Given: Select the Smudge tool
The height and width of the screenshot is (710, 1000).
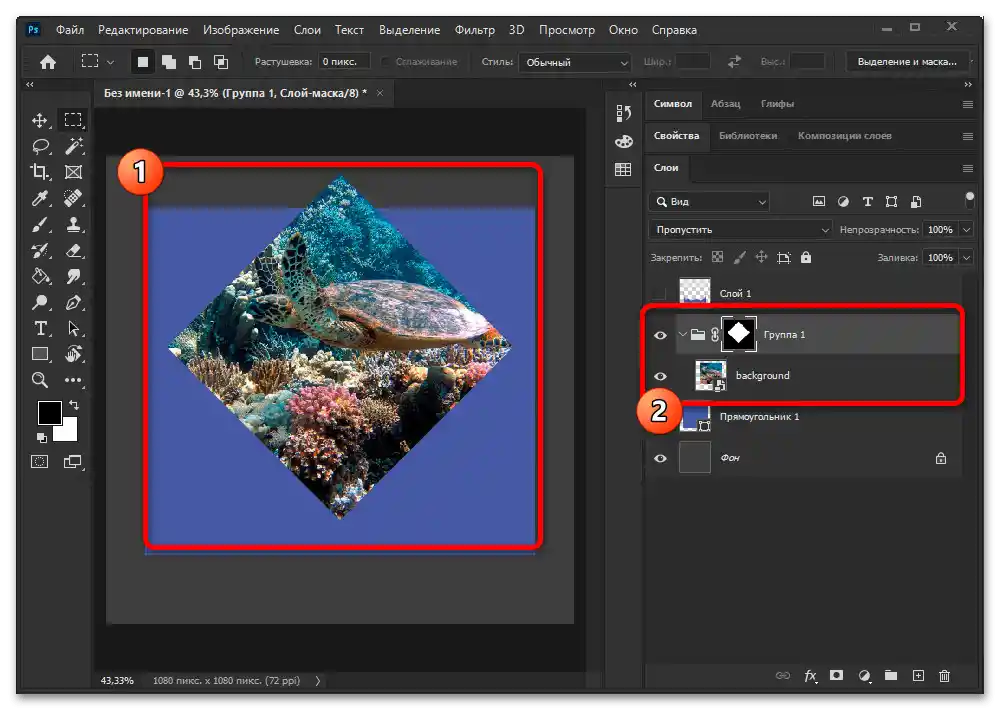Looking at the screenshot, I should 73,276.
